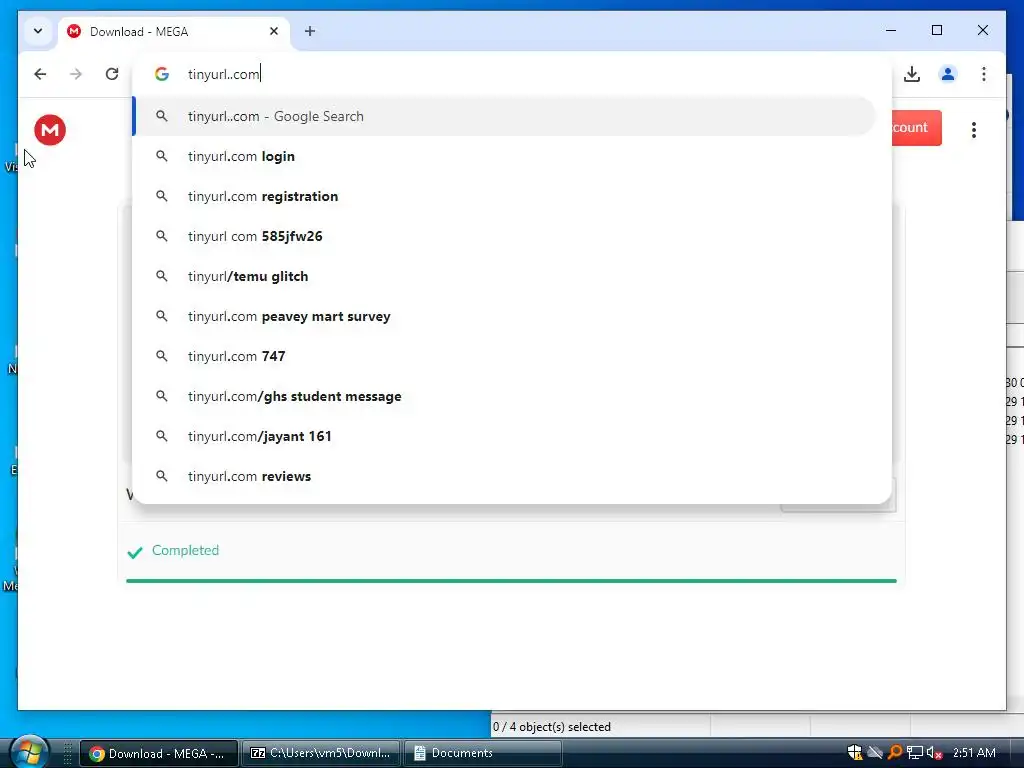
Task: Close the Download - MEGA tab
Action: pyautogui.click(x=274, y=31)
